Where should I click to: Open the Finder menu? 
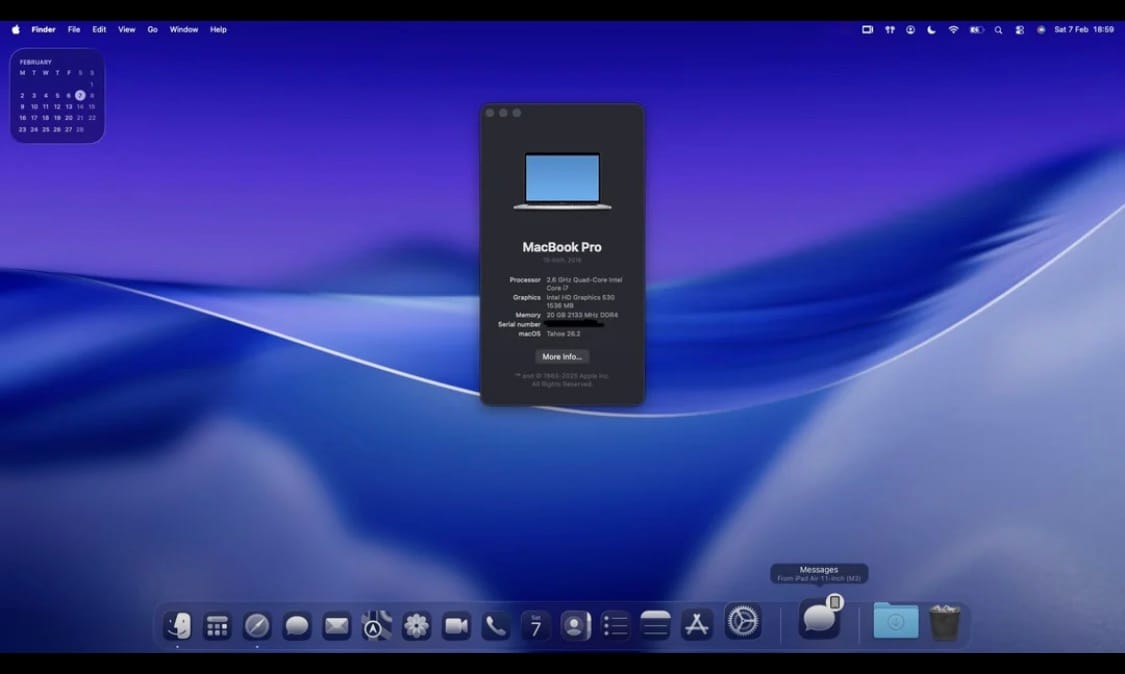pyautogui.click(x=43, y=29)
